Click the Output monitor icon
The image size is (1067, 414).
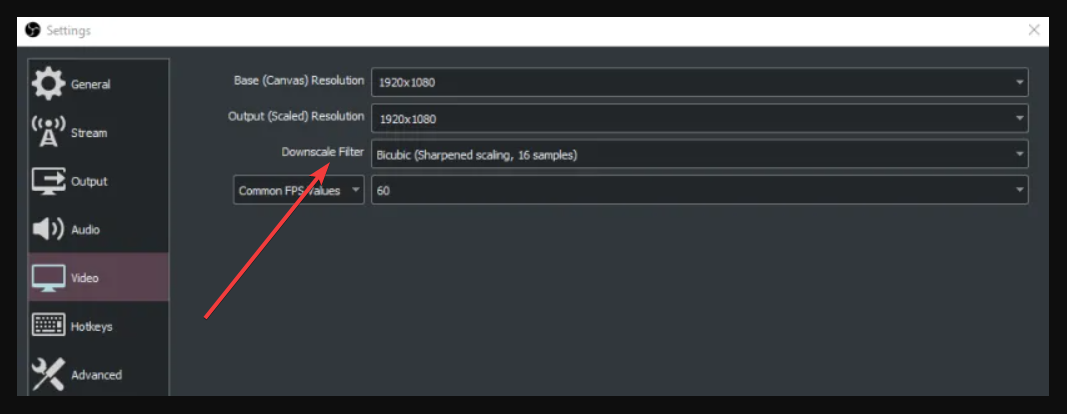(48, 181)
